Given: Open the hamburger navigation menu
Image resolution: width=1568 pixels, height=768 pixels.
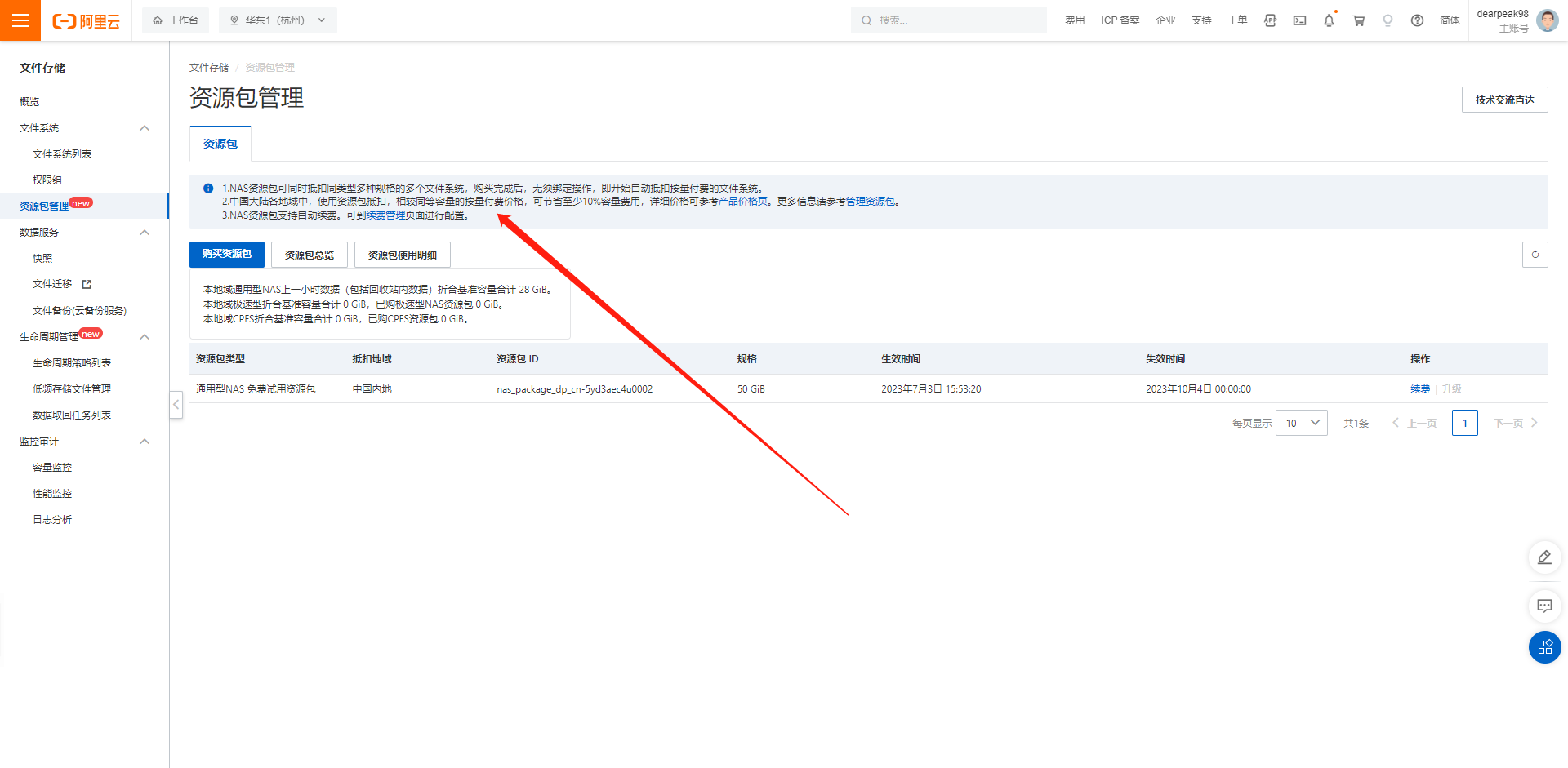Looking at the screenshot, I should click(20, 20).
